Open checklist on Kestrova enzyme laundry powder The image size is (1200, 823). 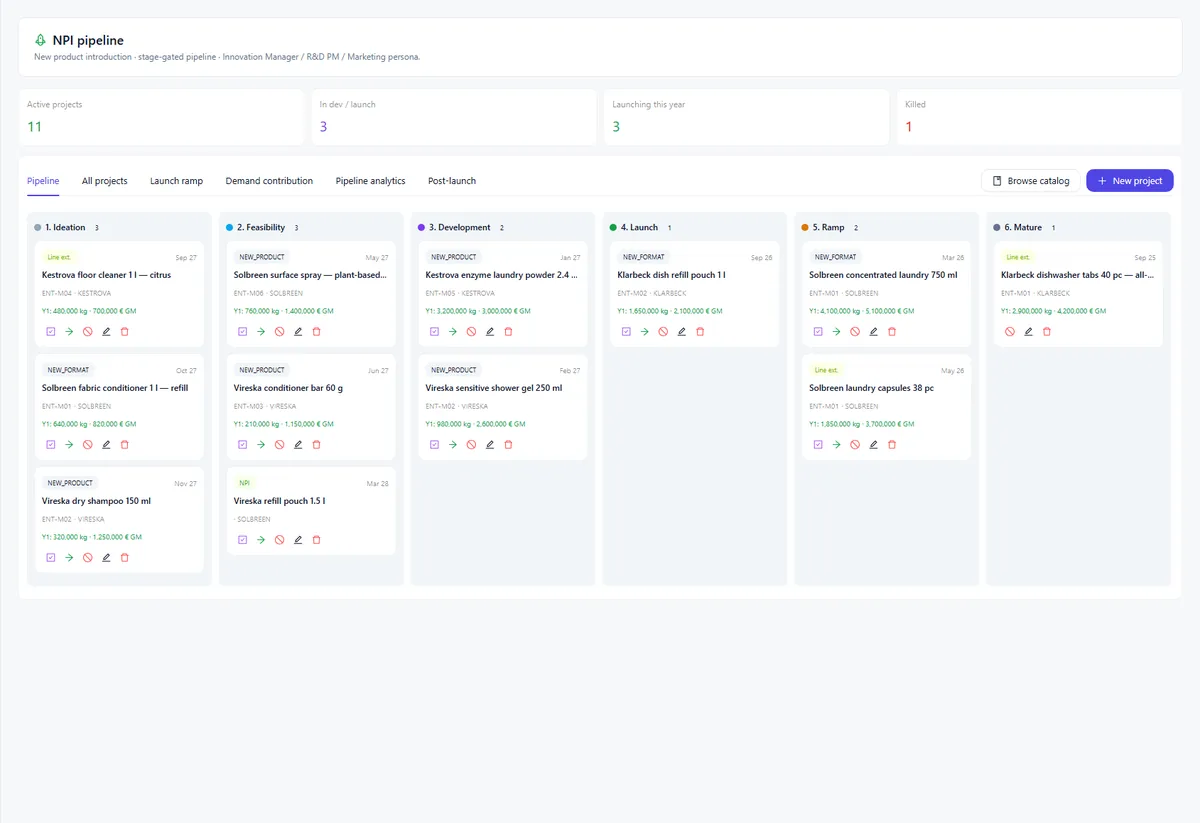(x=435, y=331)
